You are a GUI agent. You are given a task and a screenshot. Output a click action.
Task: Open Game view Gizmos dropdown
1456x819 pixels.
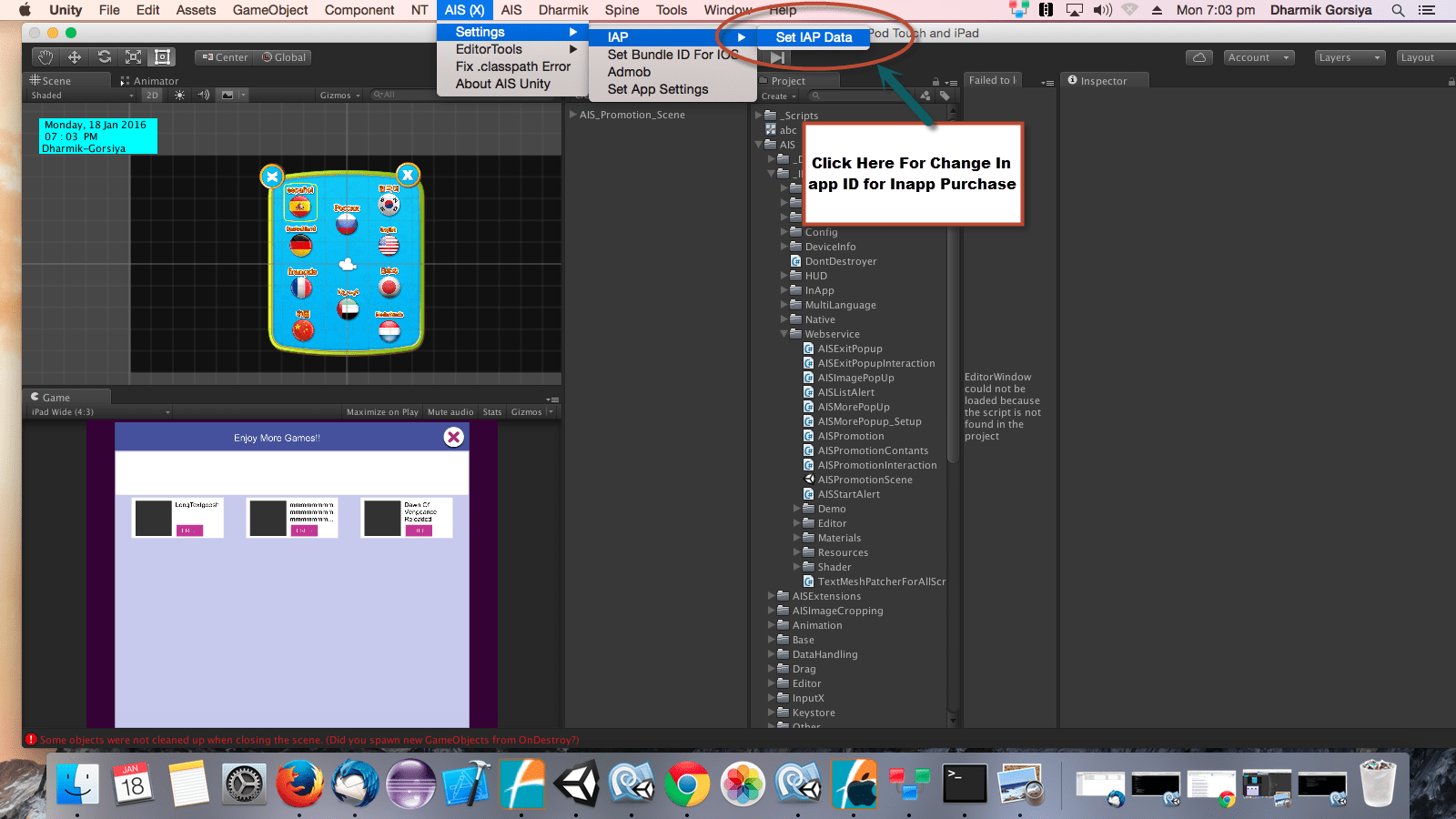531,412
